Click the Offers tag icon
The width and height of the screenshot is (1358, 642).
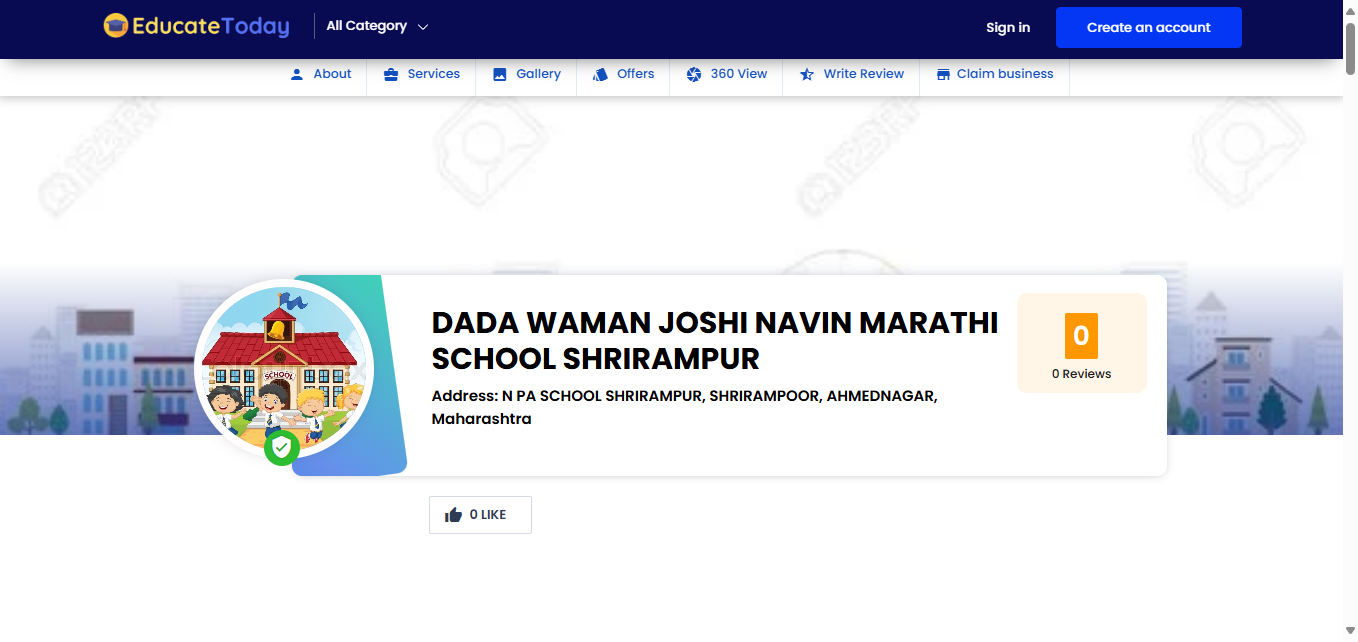pyautogui.click(x=600, y=73)
